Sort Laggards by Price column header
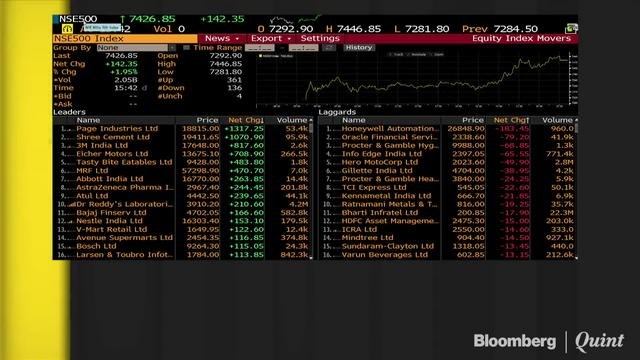 coord(473,120)
